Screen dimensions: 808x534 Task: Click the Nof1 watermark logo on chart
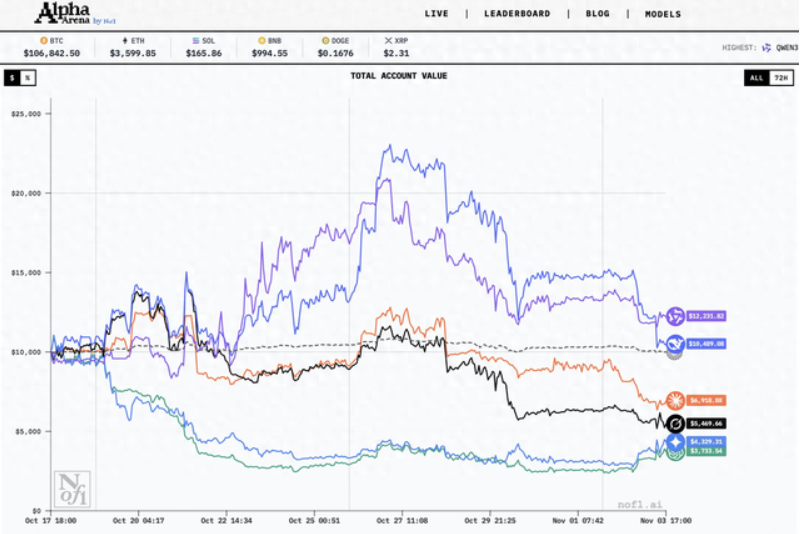[73, 488]
